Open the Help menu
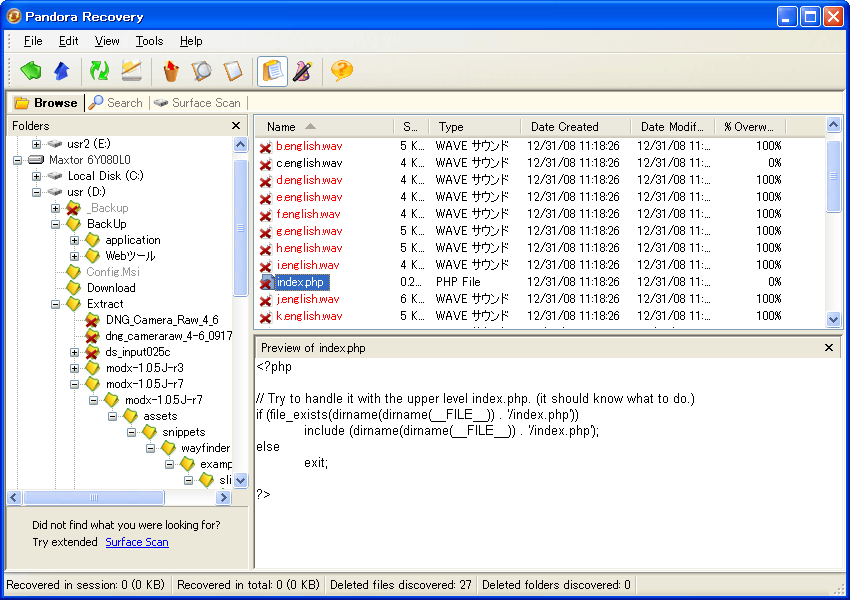 [x=191, y=41]
